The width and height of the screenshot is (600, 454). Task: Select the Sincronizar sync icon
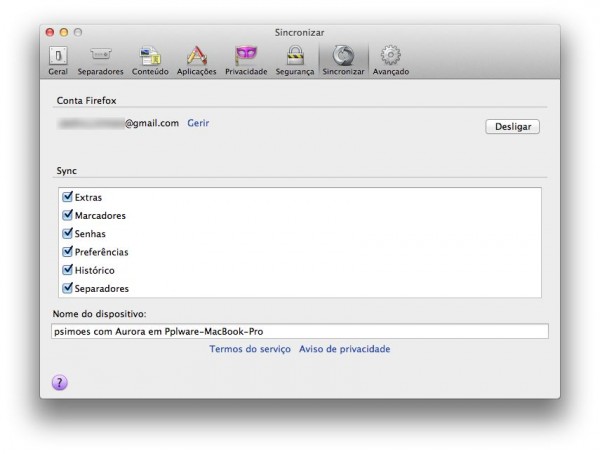(x=343, y=60)
